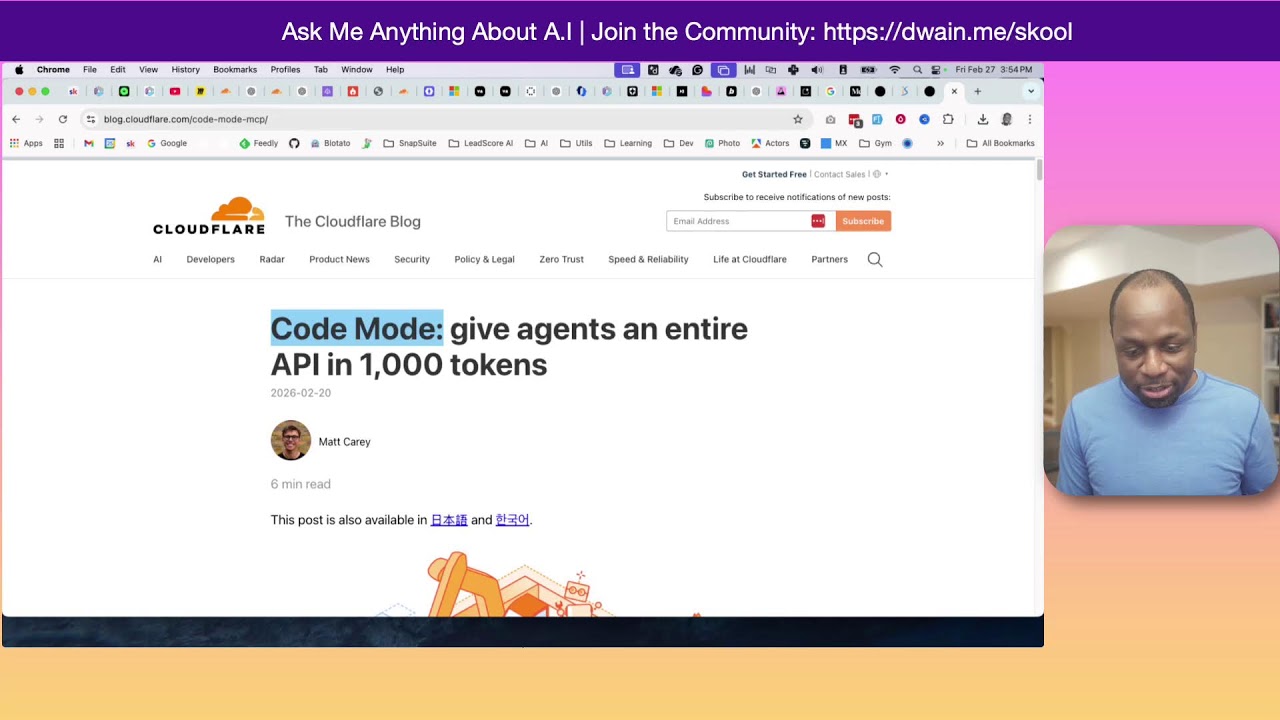1280x720 pixels.
Task: Open the Profiles menu
Action: point(285,70)
